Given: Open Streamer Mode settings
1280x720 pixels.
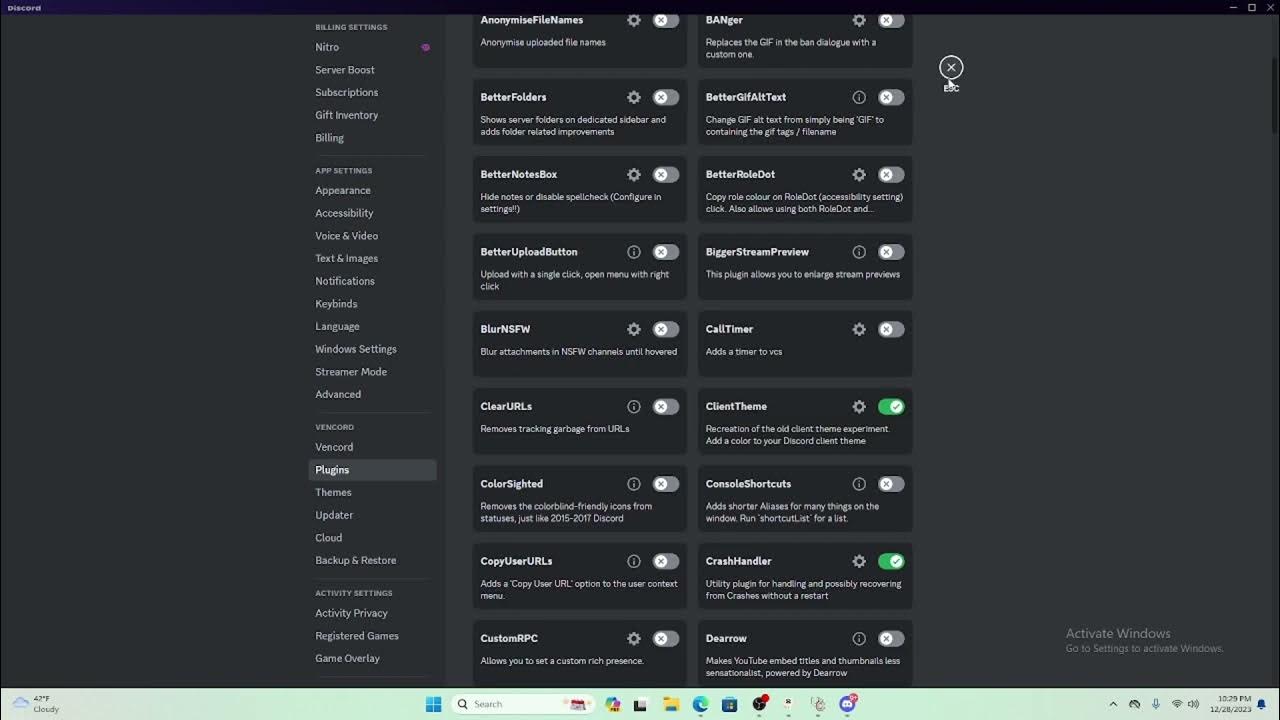Looking at the screenshot, I should [x=372, y=372].
